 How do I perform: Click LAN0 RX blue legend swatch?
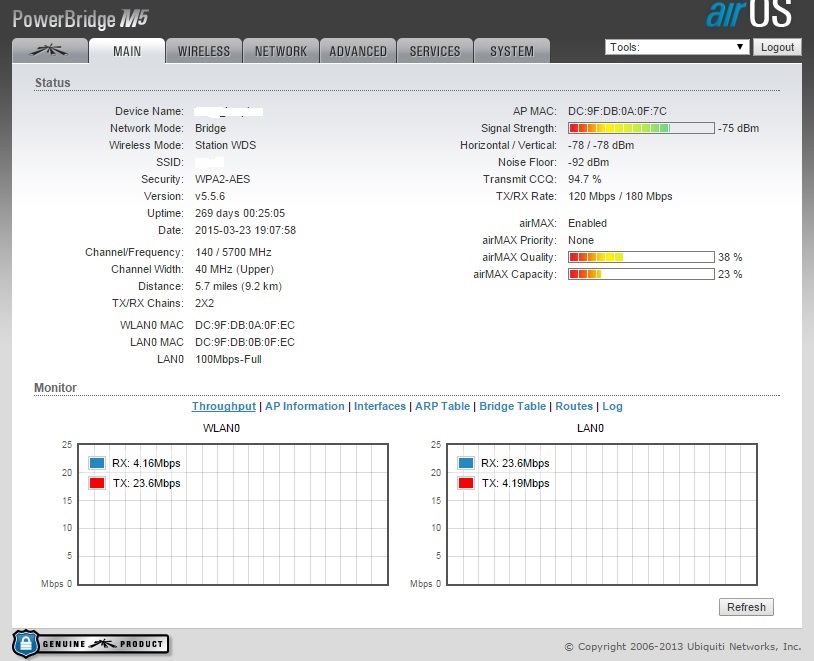pyautogui.click(x=466, y=463)
